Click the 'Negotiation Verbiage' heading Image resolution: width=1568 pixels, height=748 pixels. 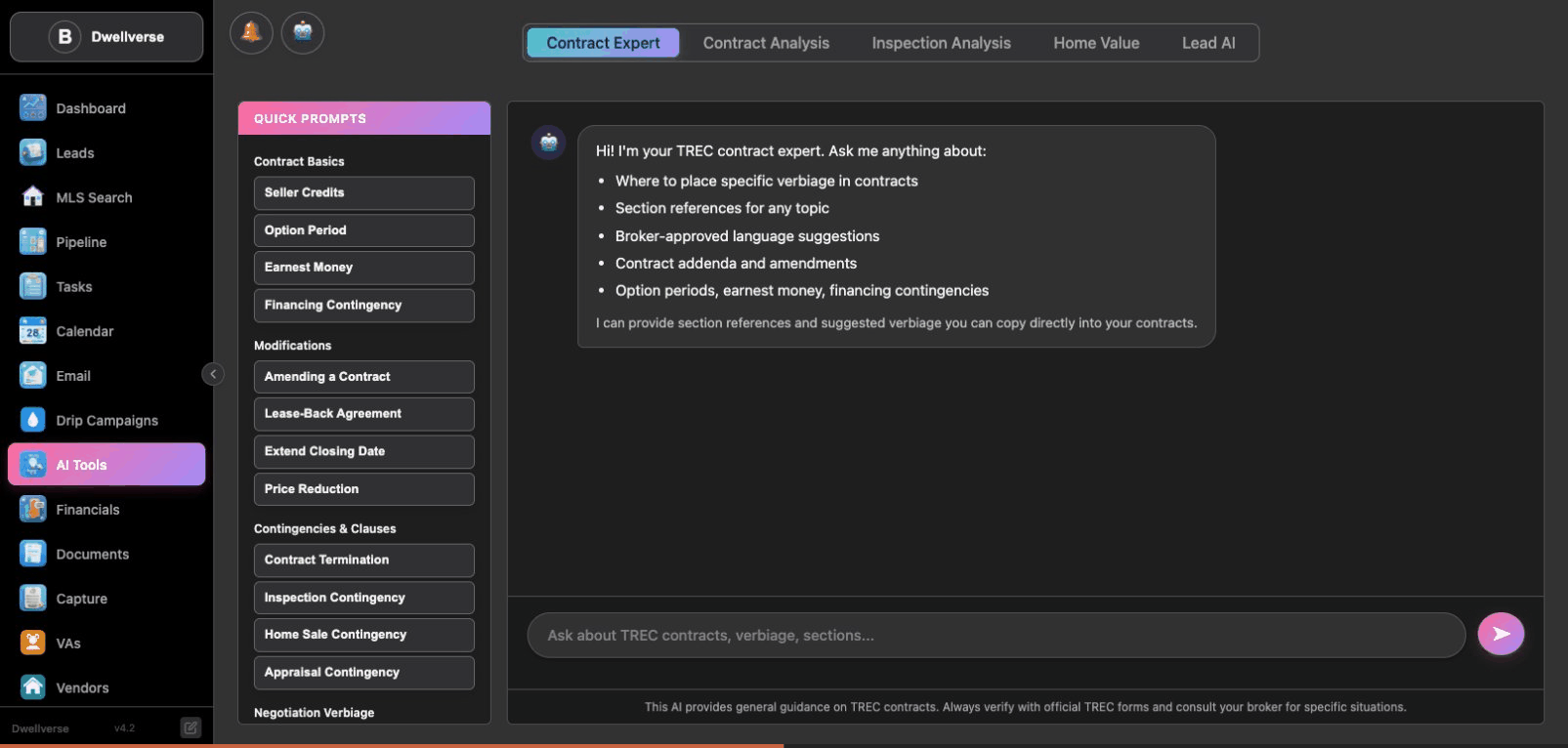click(314, 713)
